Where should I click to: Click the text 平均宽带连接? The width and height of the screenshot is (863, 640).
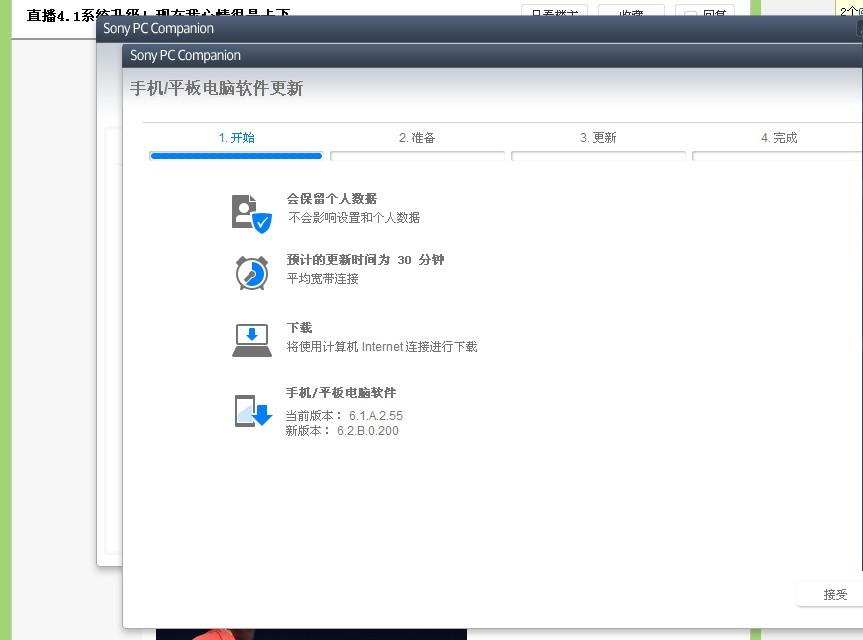(323, 279)
